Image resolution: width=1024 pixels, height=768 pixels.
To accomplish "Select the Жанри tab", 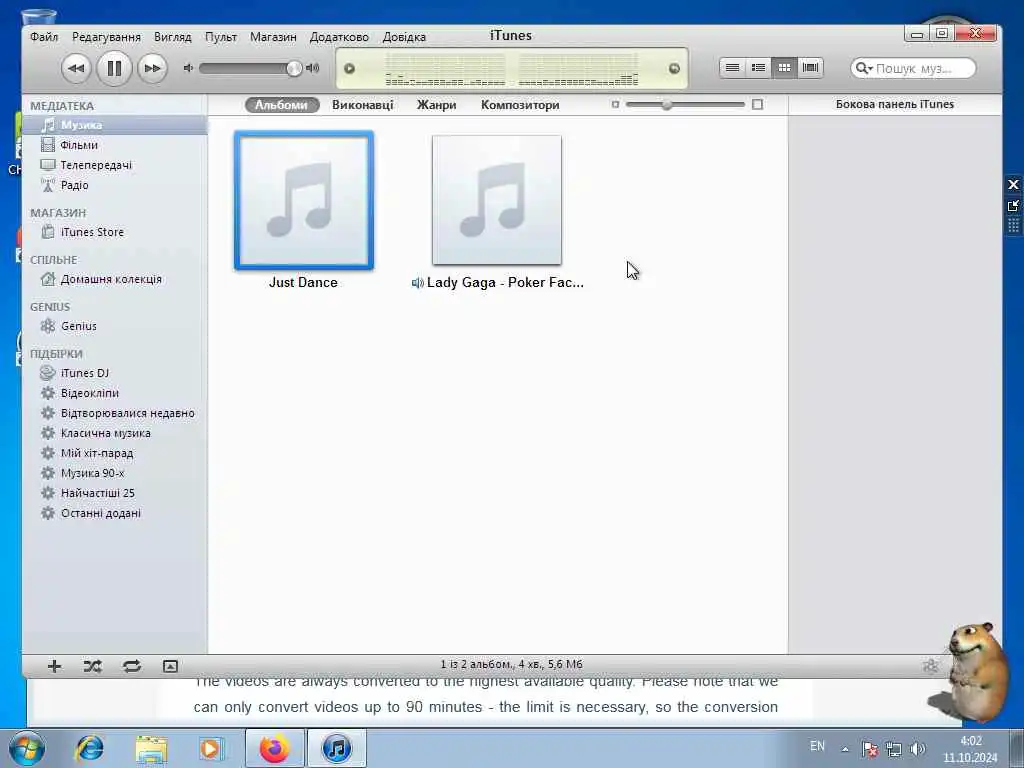I will click(436, 104).
